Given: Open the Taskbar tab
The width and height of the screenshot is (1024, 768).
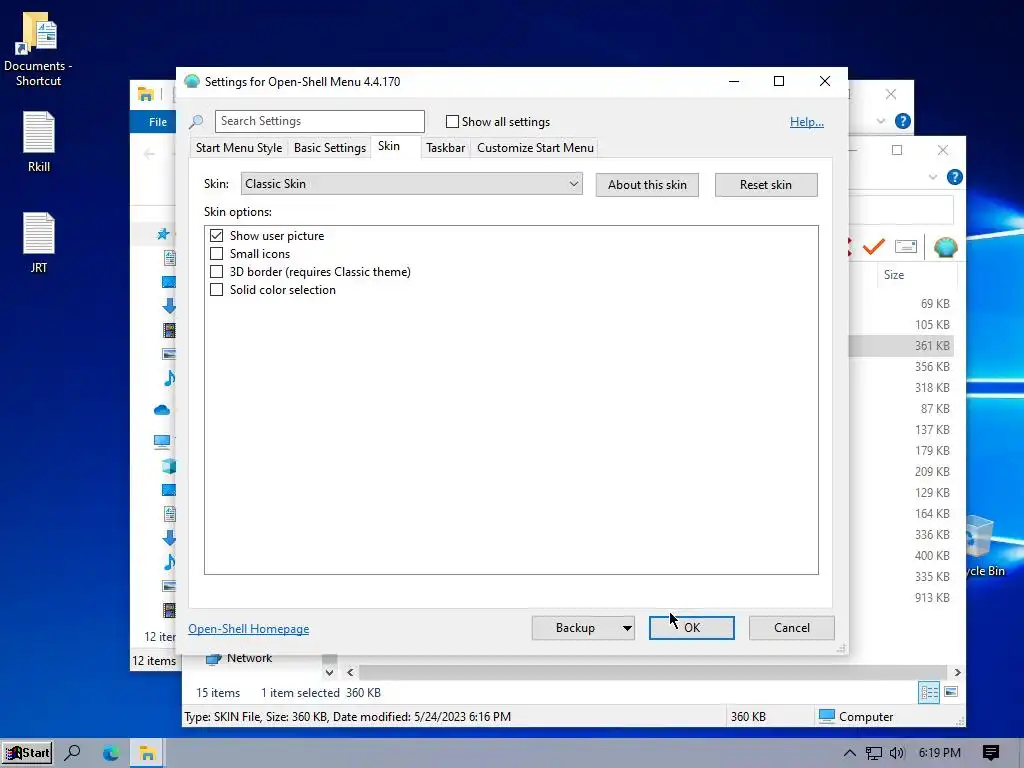Looking at the screenshot, I should (445, 148).
